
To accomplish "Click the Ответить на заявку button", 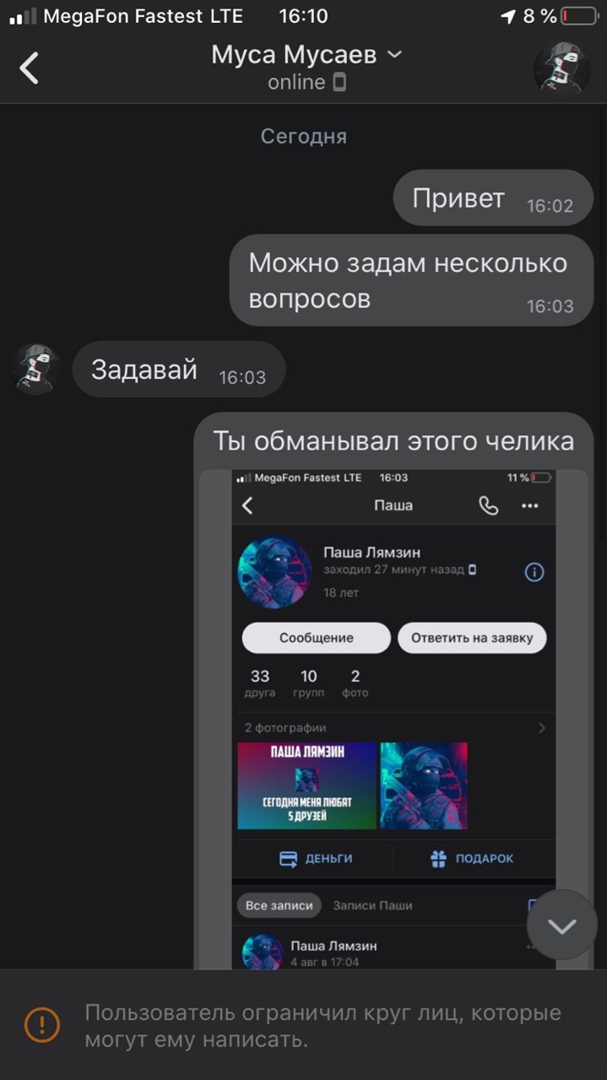I will pos(472,638).
